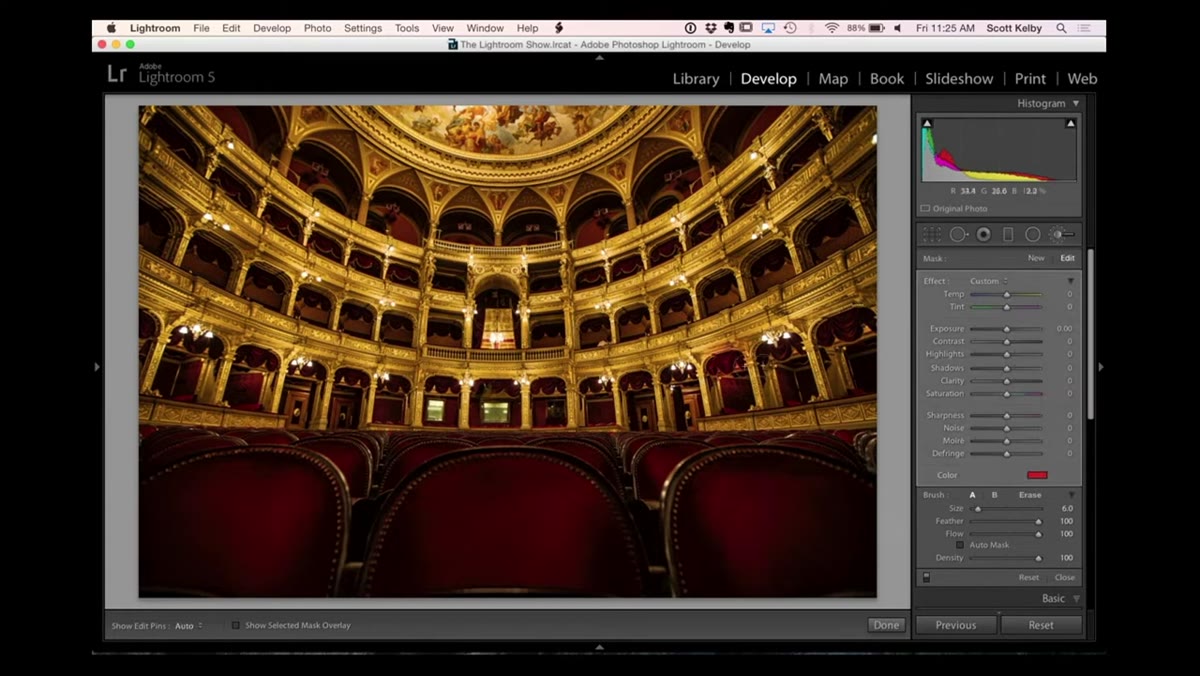Open the red Color swatch picker
The image size is (1200, 676).
click(x=1037, y=475)
